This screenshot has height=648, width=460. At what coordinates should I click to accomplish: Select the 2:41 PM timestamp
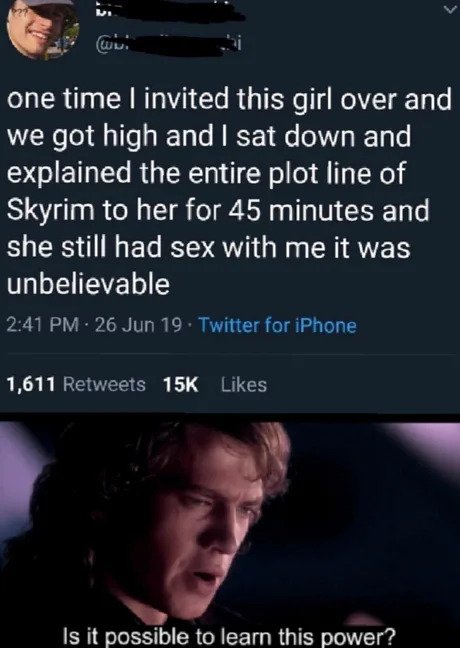(x=43, y=326)
